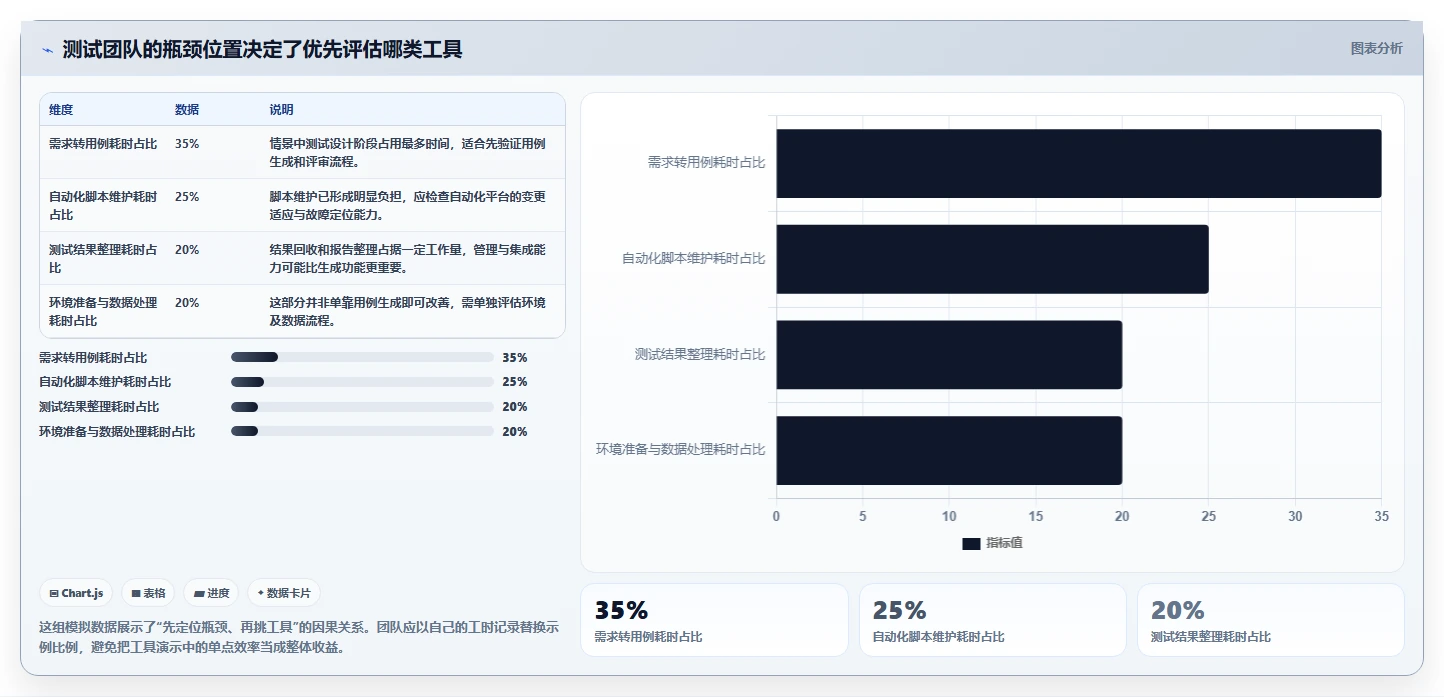Click description starting with 脚本维护已形成明显负担

(x=408, y=206)
